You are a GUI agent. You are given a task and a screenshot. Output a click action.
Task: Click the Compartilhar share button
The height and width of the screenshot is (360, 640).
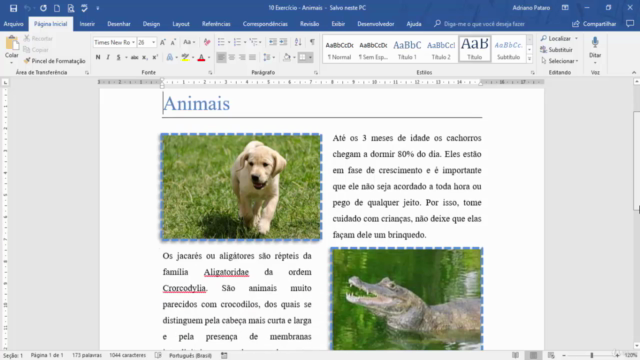[x=594, y=24]
